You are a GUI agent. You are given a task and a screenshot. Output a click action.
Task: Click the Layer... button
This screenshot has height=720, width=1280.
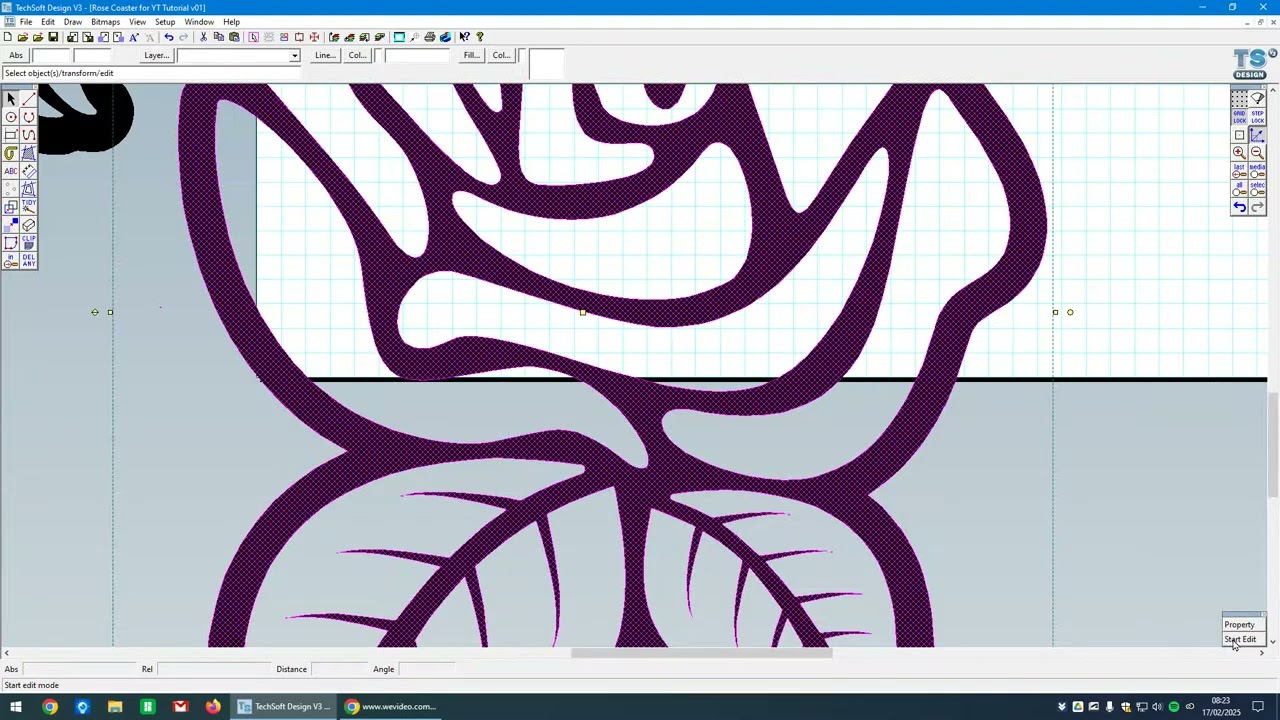(x=156, y=56)
